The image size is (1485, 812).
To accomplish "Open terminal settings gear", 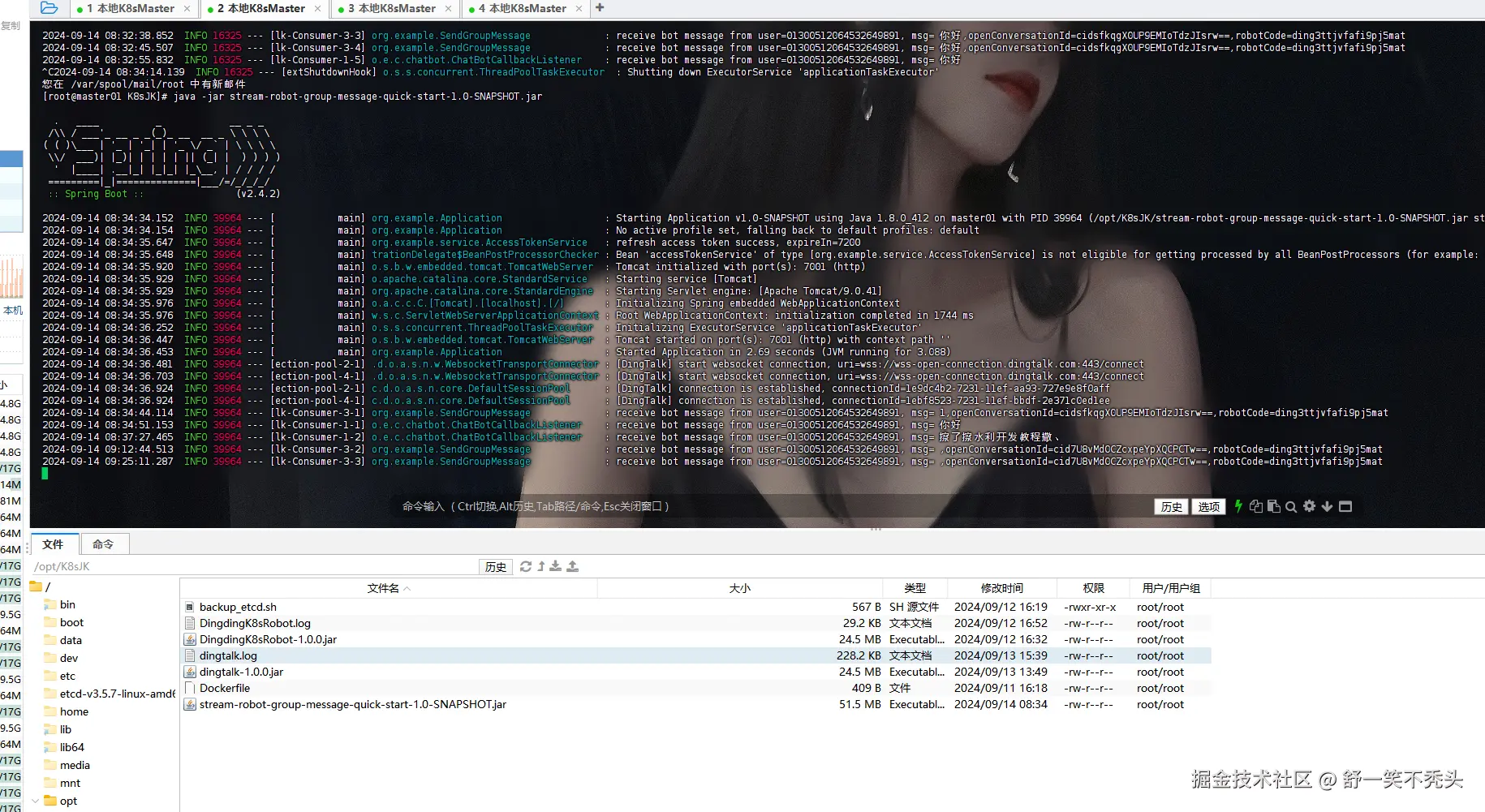I will [x=1309, y=506].
